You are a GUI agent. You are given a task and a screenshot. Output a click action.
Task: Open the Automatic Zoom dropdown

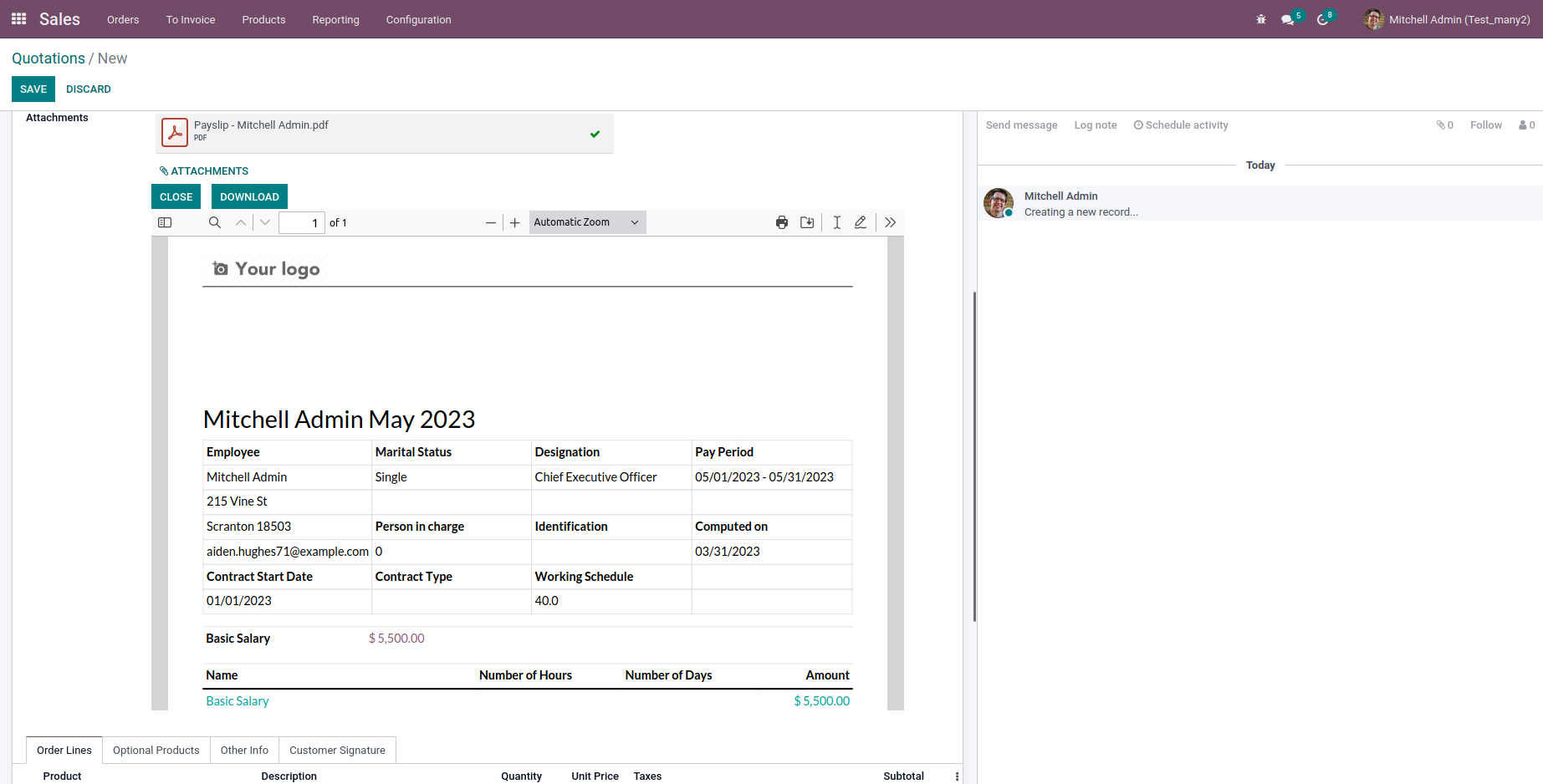[x=587, y=222]
